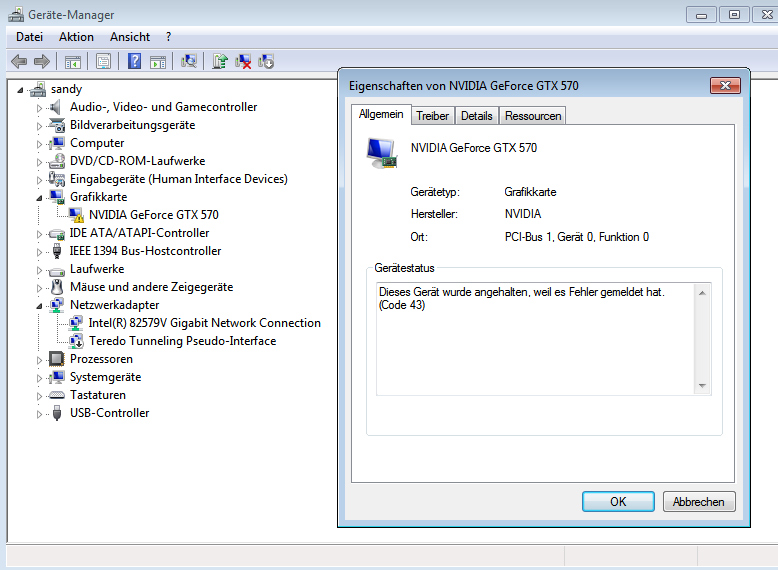Click the USB-Controller plug icon

(57, 413)
